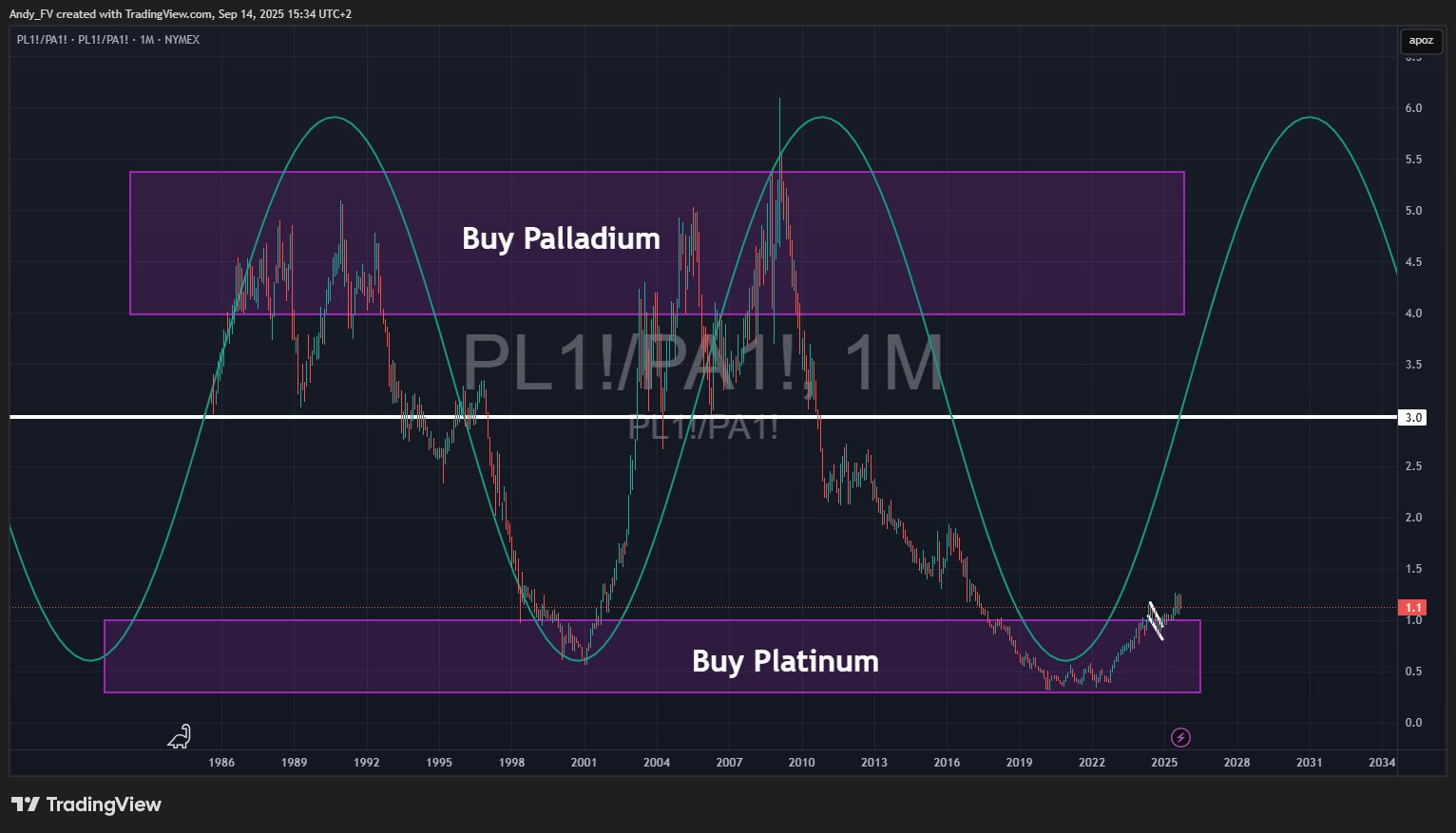Click the purple lightning bolt icon
This screenshot has height=833, width=1456.
(x=1180, y=737)
